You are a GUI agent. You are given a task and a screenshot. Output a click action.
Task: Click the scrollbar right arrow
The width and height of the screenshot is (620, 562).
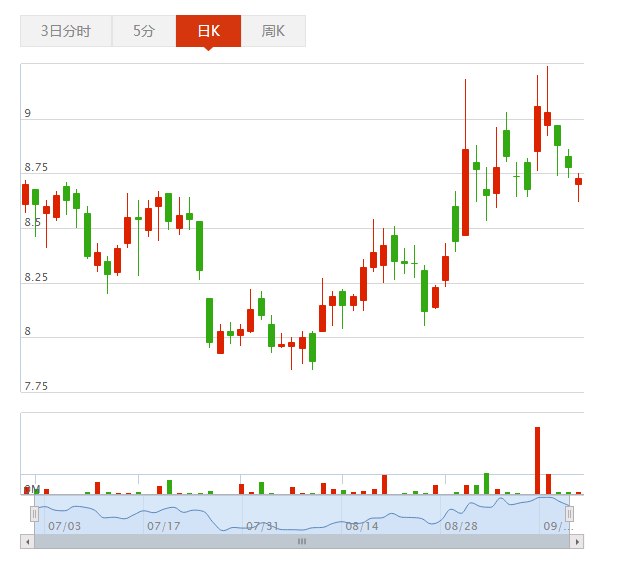(x=576, y=541)
